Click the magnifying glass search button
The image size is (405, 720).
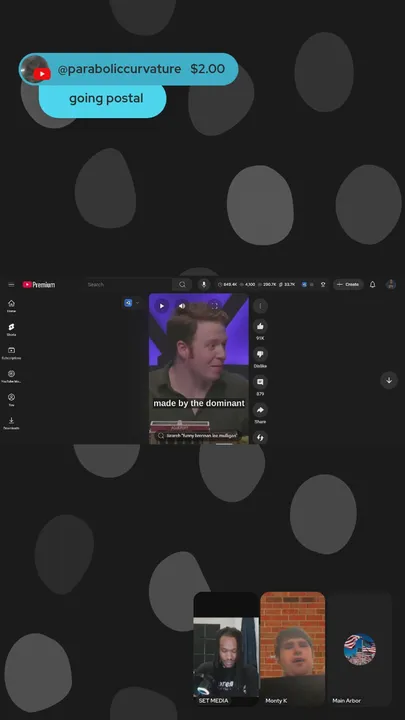coord(182,285)
